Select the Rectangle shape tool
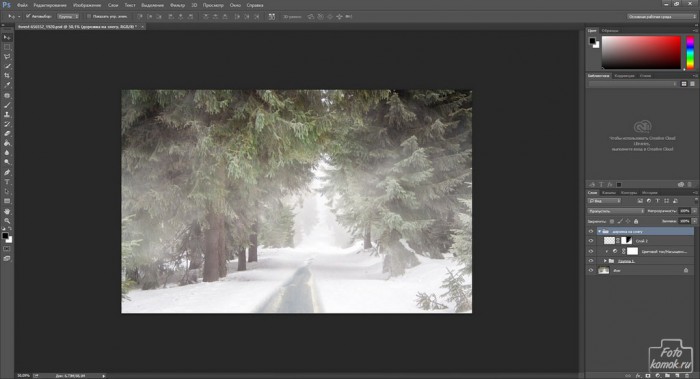This screenshot has width=700, height=379. 7,201
